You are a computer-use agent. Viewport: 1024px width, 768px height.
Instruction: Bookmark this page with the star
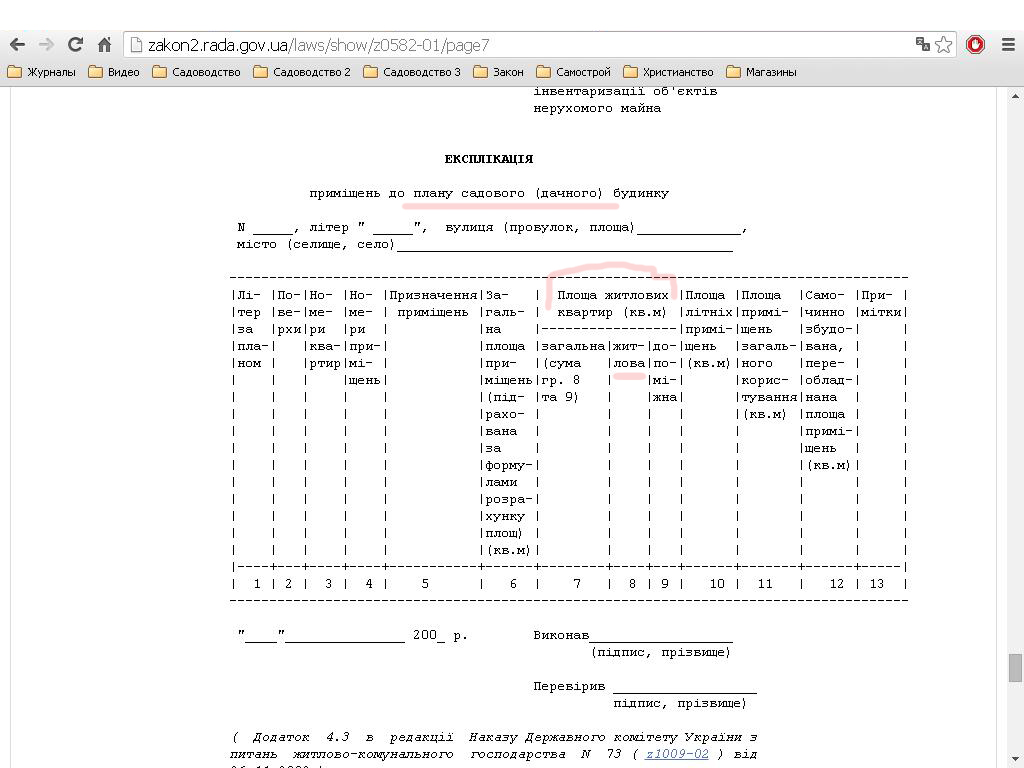point(943,44)
